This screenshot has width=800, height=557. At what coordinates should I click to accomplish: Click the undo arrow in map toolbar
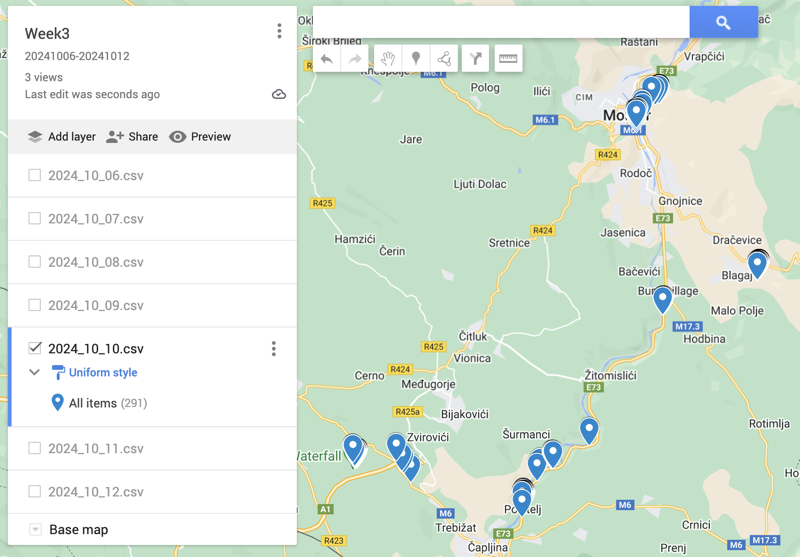(x=327, y=59)
